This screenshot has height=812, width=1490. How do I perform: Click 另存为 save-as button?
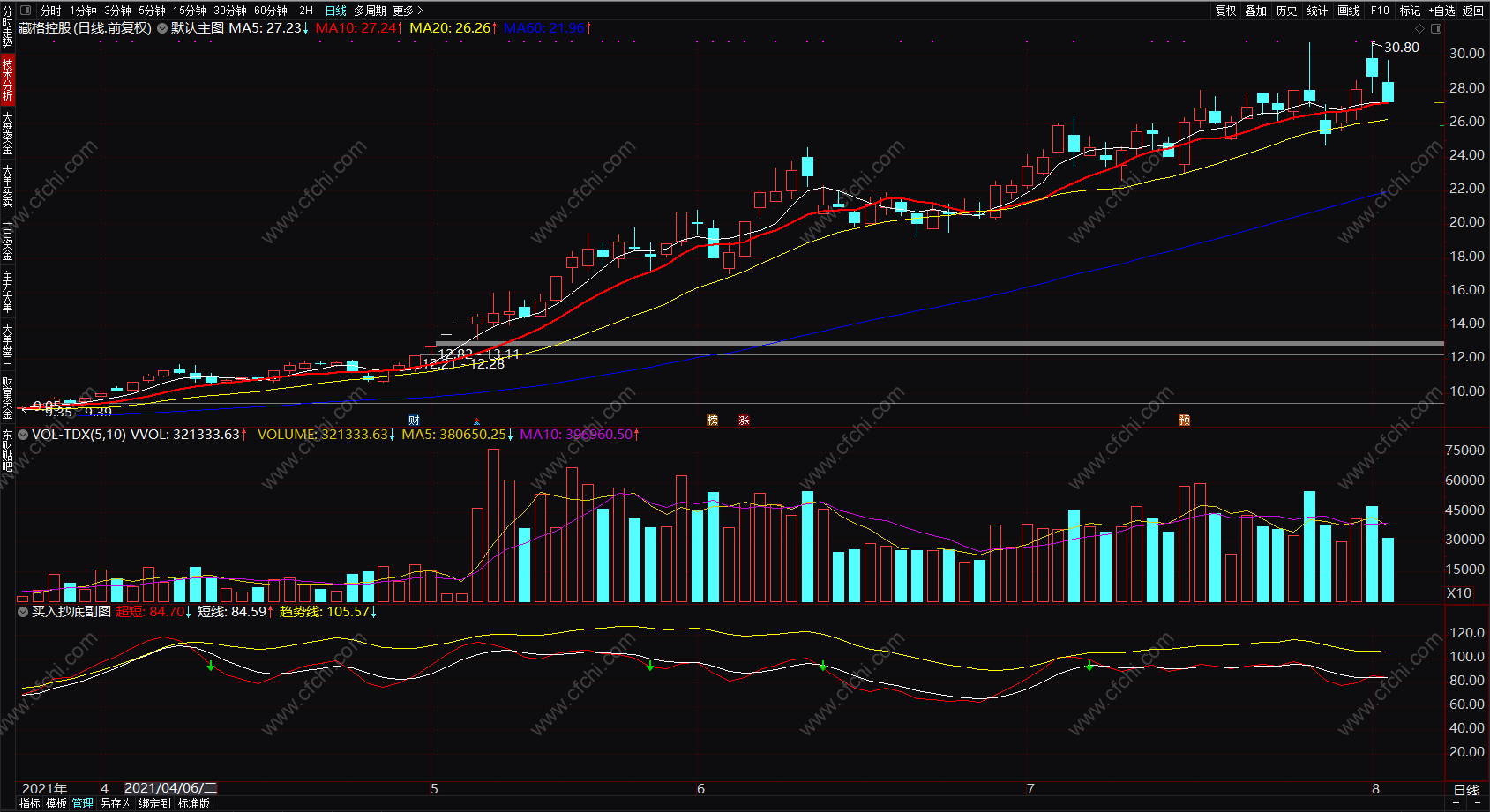click(116, 803)
